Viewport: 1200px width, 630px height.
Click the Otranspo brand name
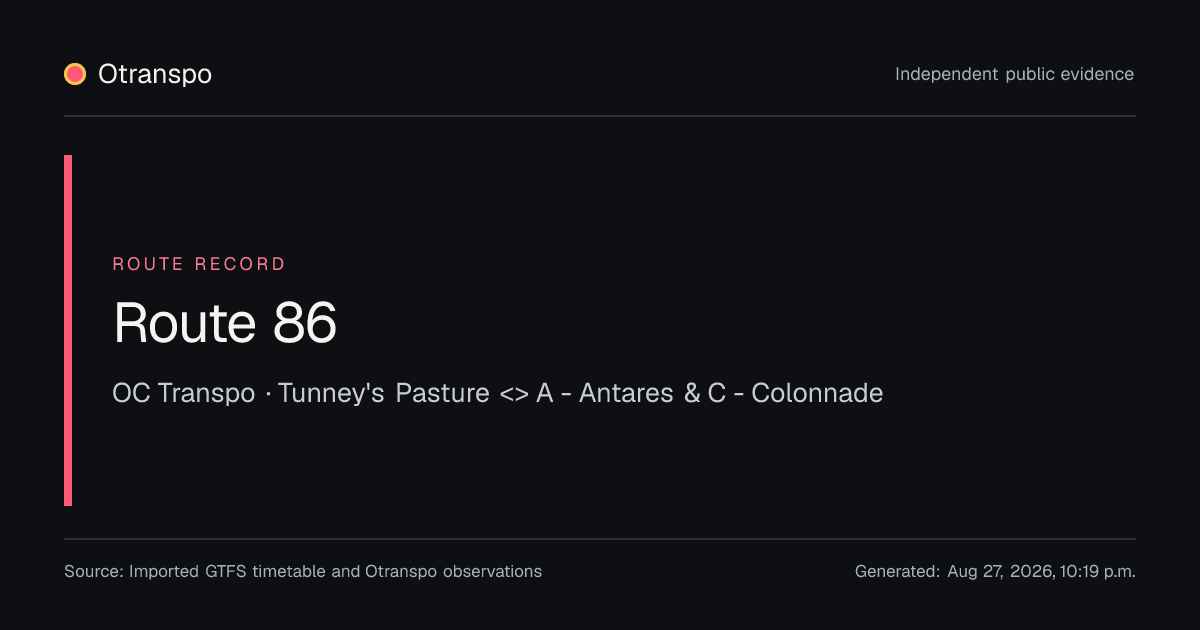pos(155,74)
